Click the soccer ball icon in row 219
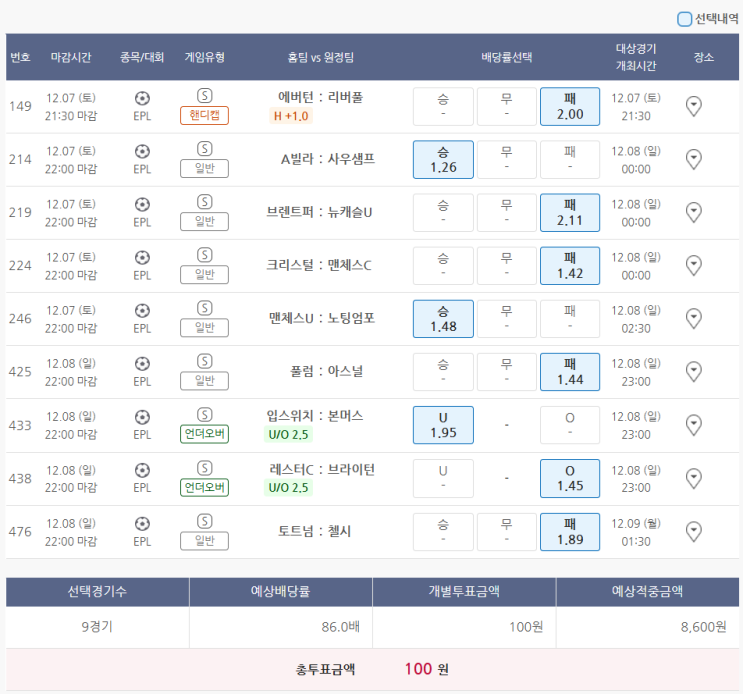This screenshot has height=694, width=743. click(142, 205)
